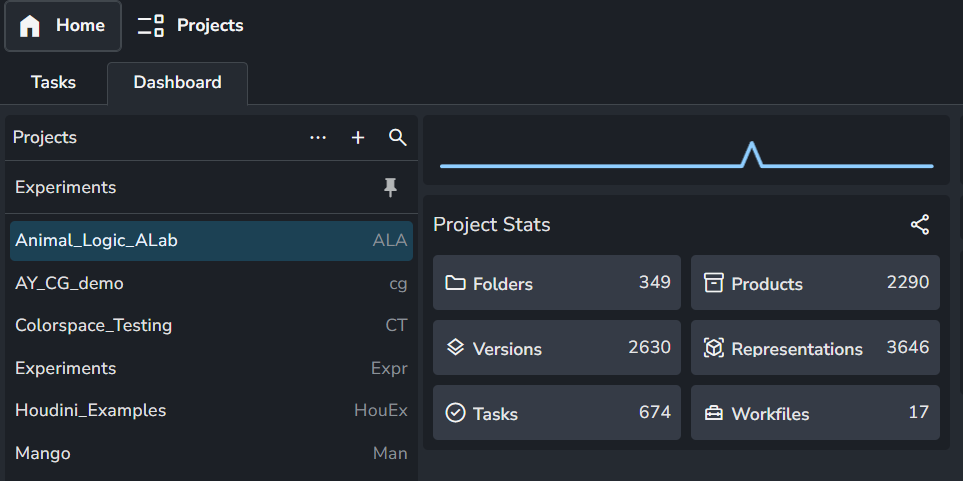Select the Dashboard tab
This screenshot has width=963, height=481.
click(x=177, y=83)
